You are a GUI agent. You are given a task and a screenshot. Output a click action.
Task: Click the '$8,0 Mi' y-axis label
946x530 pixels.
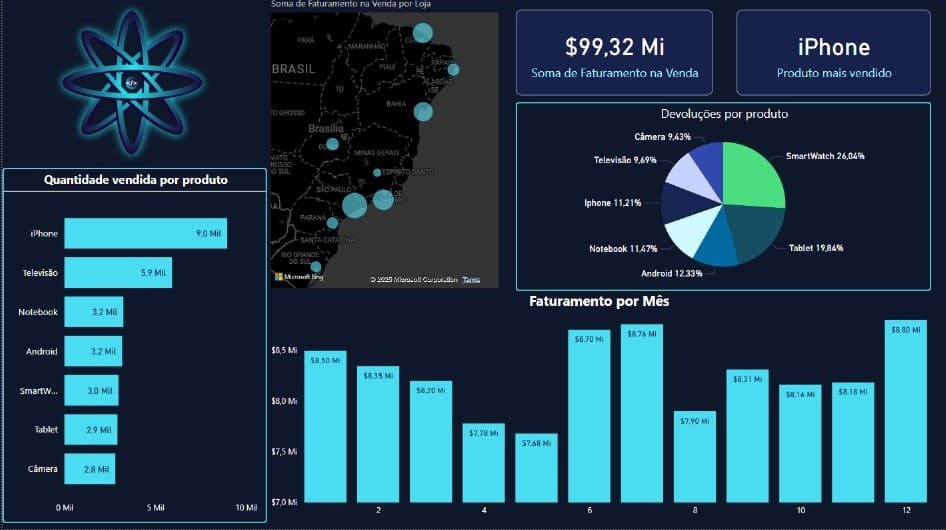click(284, 401)
